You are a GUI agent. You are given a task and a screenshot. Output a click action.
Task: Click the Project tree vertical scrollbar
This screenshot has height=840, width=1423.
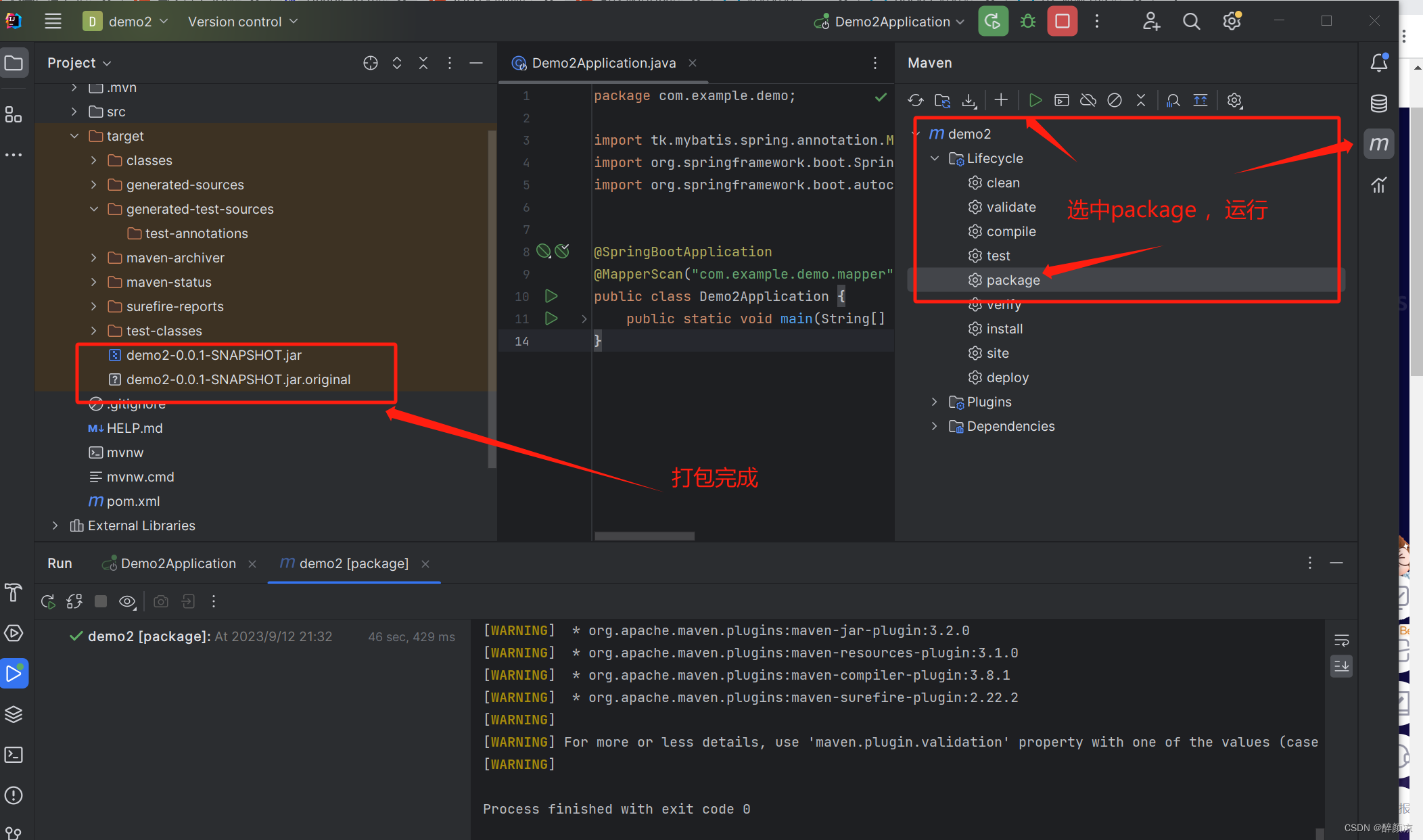[x=492, y=298]
